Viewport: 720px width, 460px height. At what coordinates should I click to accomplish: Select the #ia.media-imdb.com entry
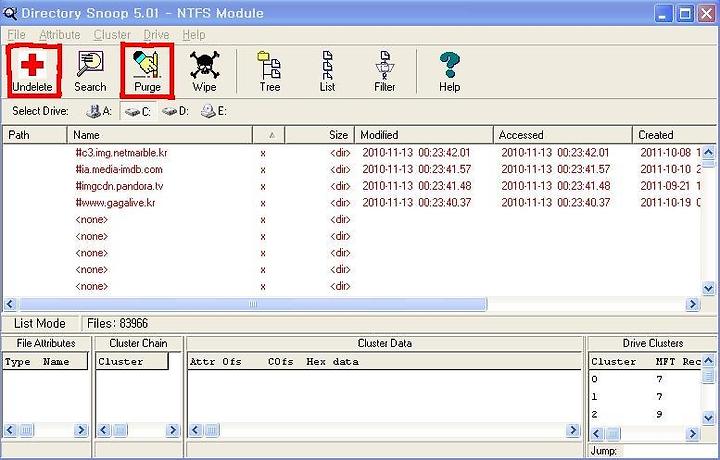tap(119, 169)
